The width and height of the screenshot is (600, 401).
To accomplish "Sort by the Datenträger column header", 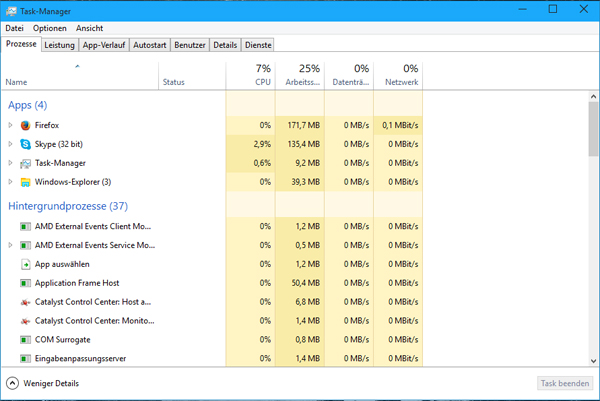I will coord(349,76).
